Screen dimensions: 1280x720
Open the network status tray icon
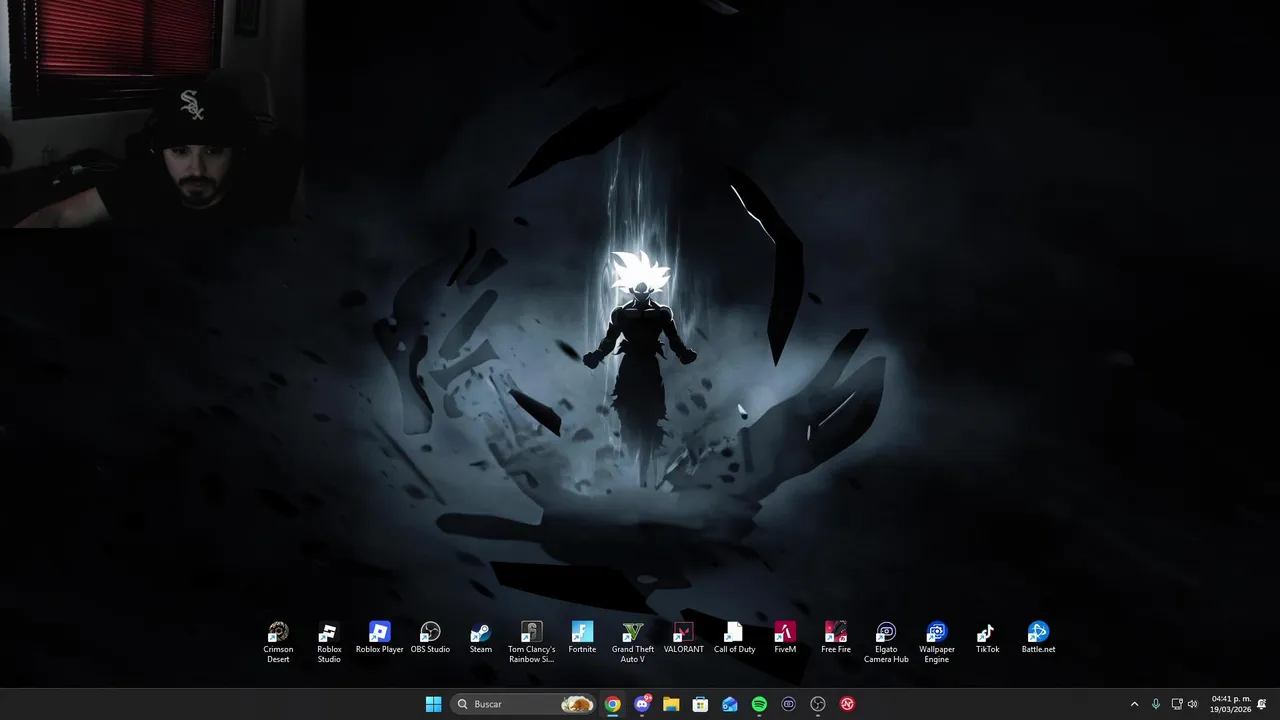pyautogui.click(x=1177, y=704)
